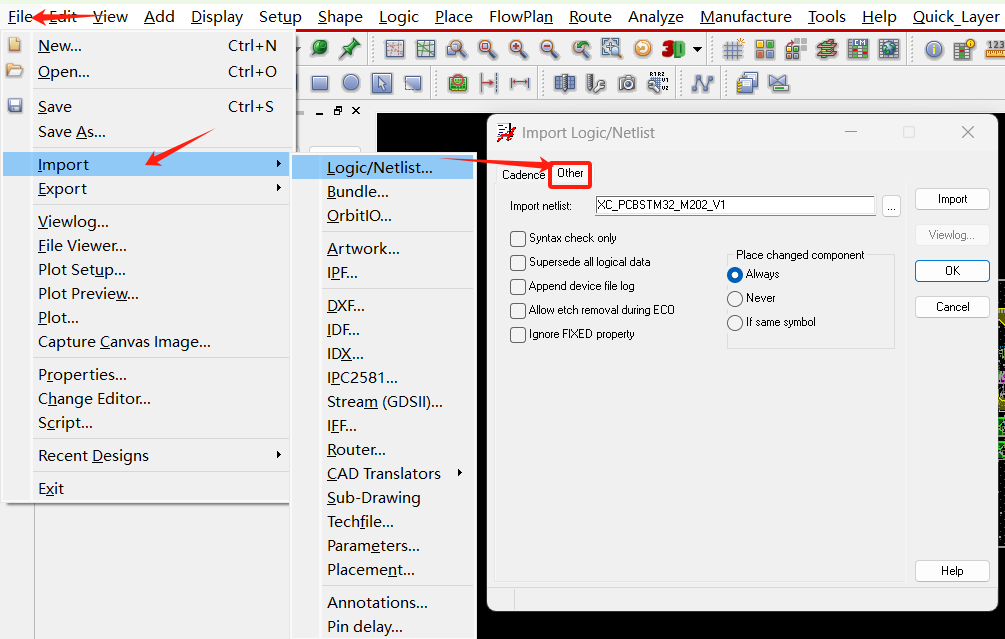Select the Zoom Fit magnifier icon
Image resolution: width=1005 pixels, height=639 pixels.
point(487,49)
